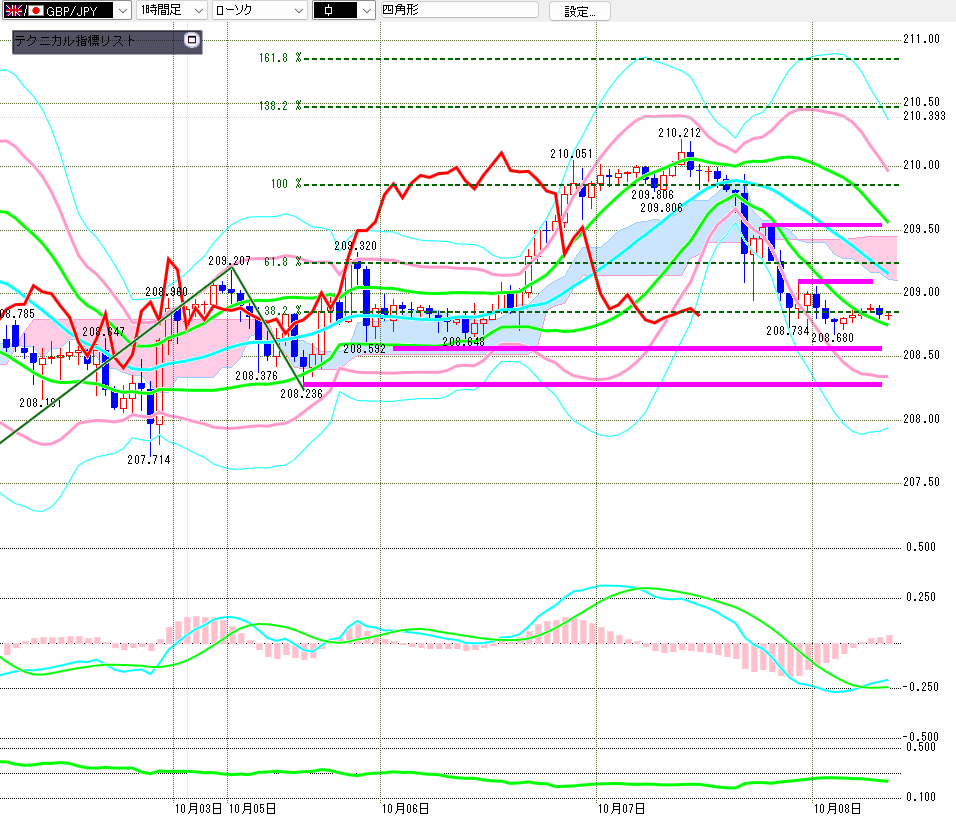Click the 0.250 MACD axis value
The width and height of the screenshot is (956, 817).
coord(921,597)
